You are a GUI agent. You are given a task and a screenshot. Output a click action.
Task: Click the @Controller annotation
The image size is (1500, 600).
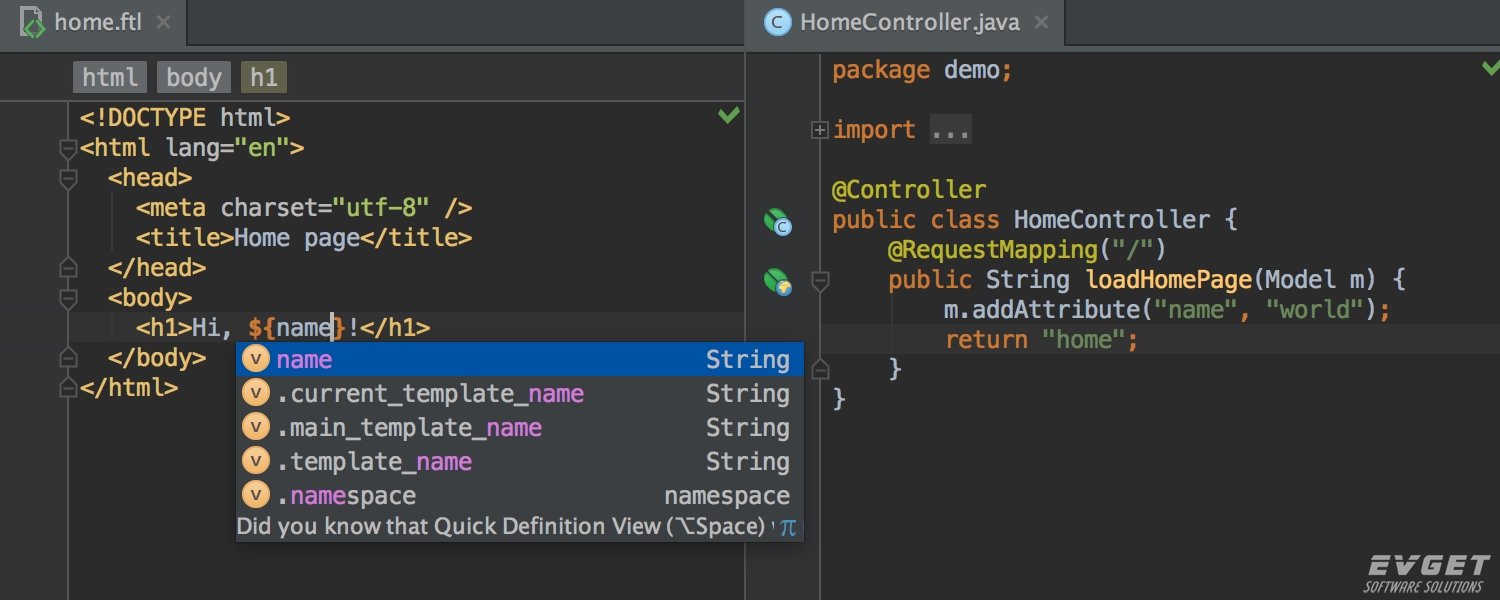[909, 190]
